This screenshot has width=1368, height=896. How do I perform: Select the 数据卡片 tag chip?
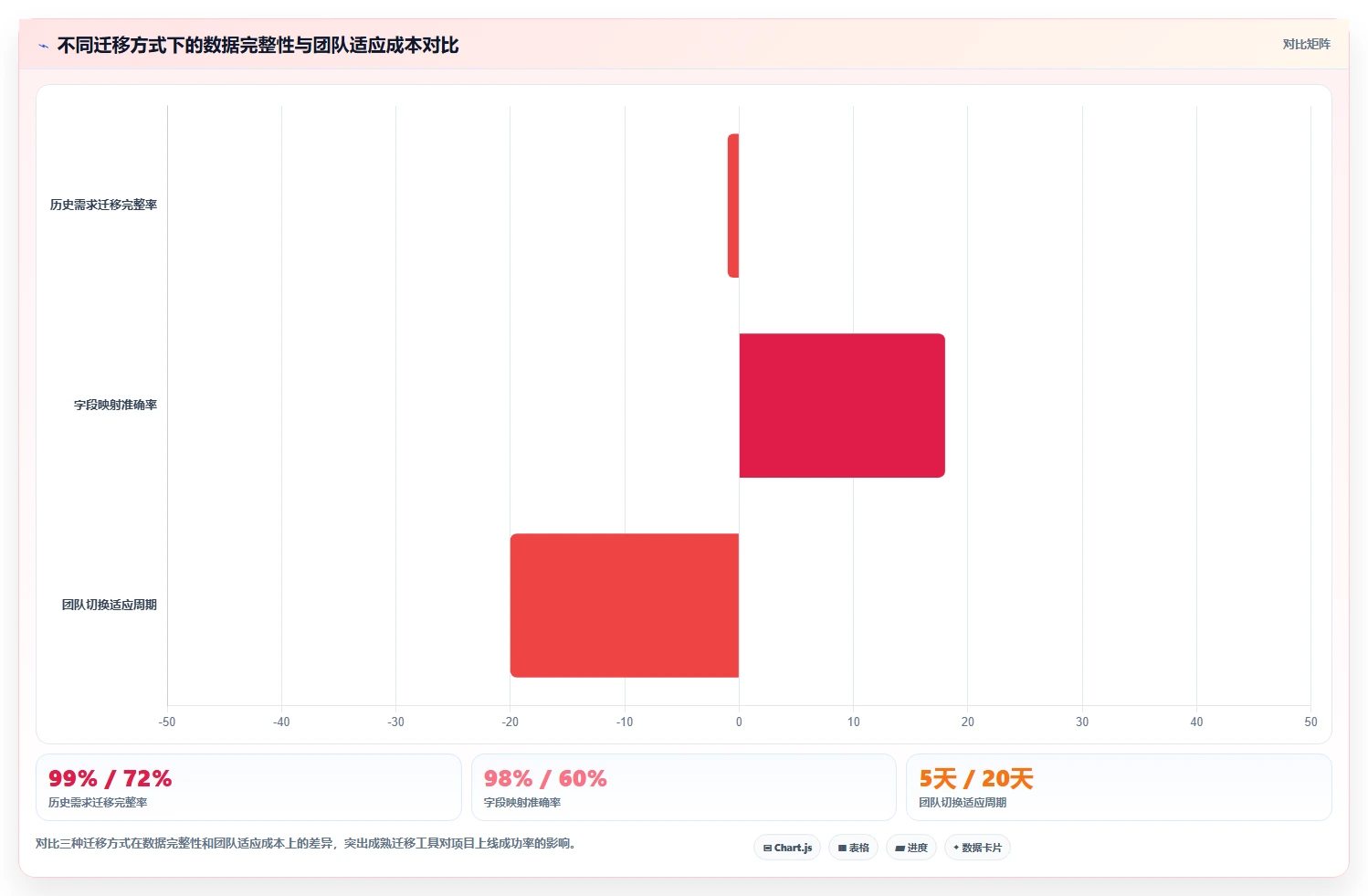[x=977, y=848]
